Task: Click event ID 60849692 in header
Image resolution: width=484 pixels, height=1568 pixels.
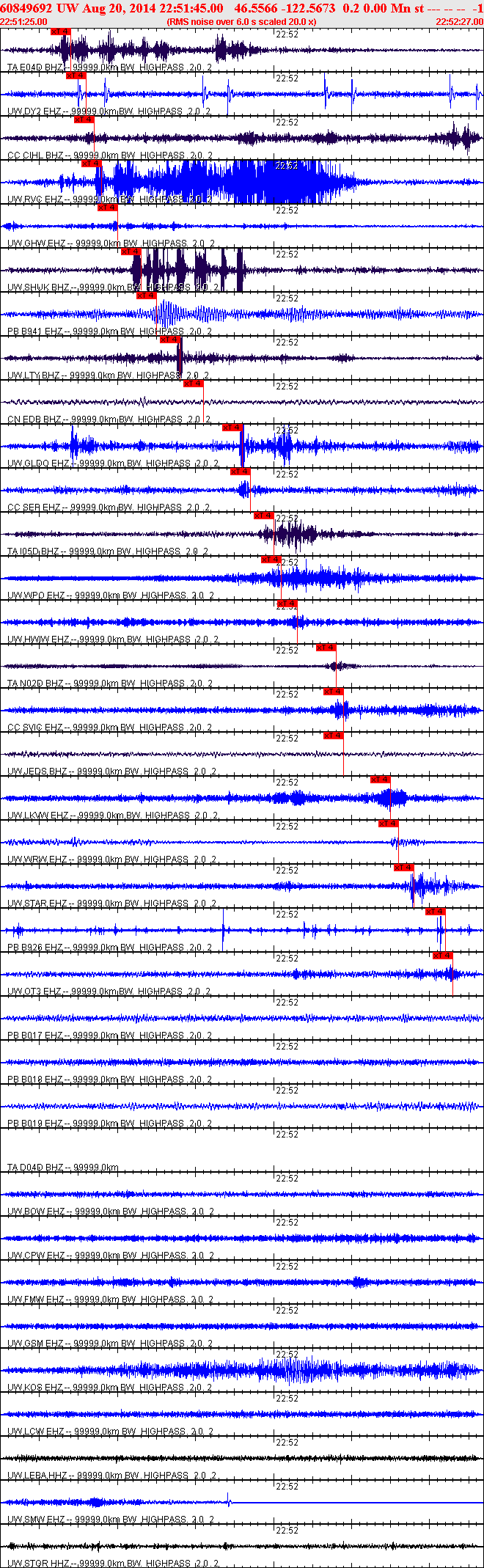Action: (x=26, y=8)
